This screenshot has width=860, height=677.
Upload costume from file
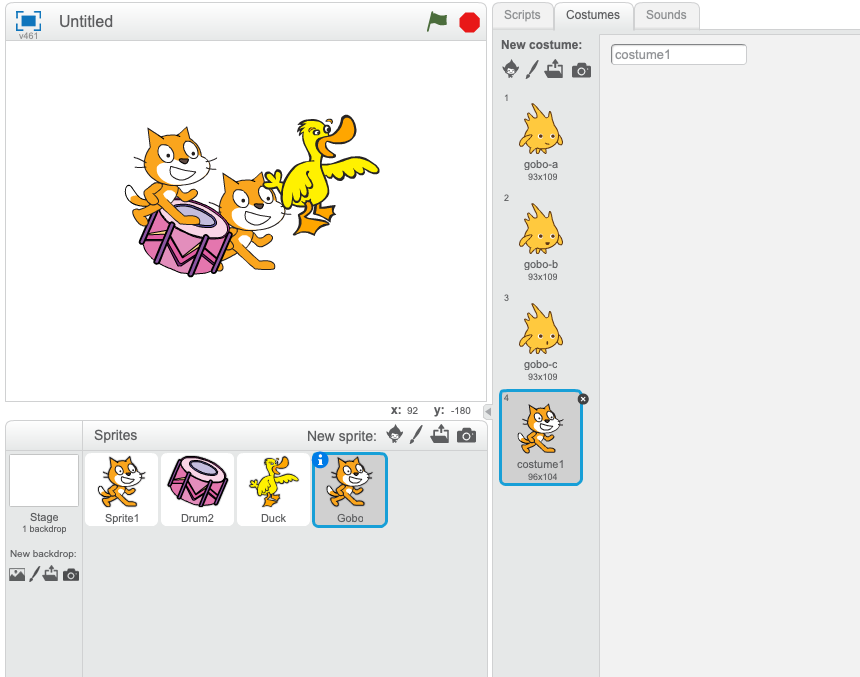point(555,69)
